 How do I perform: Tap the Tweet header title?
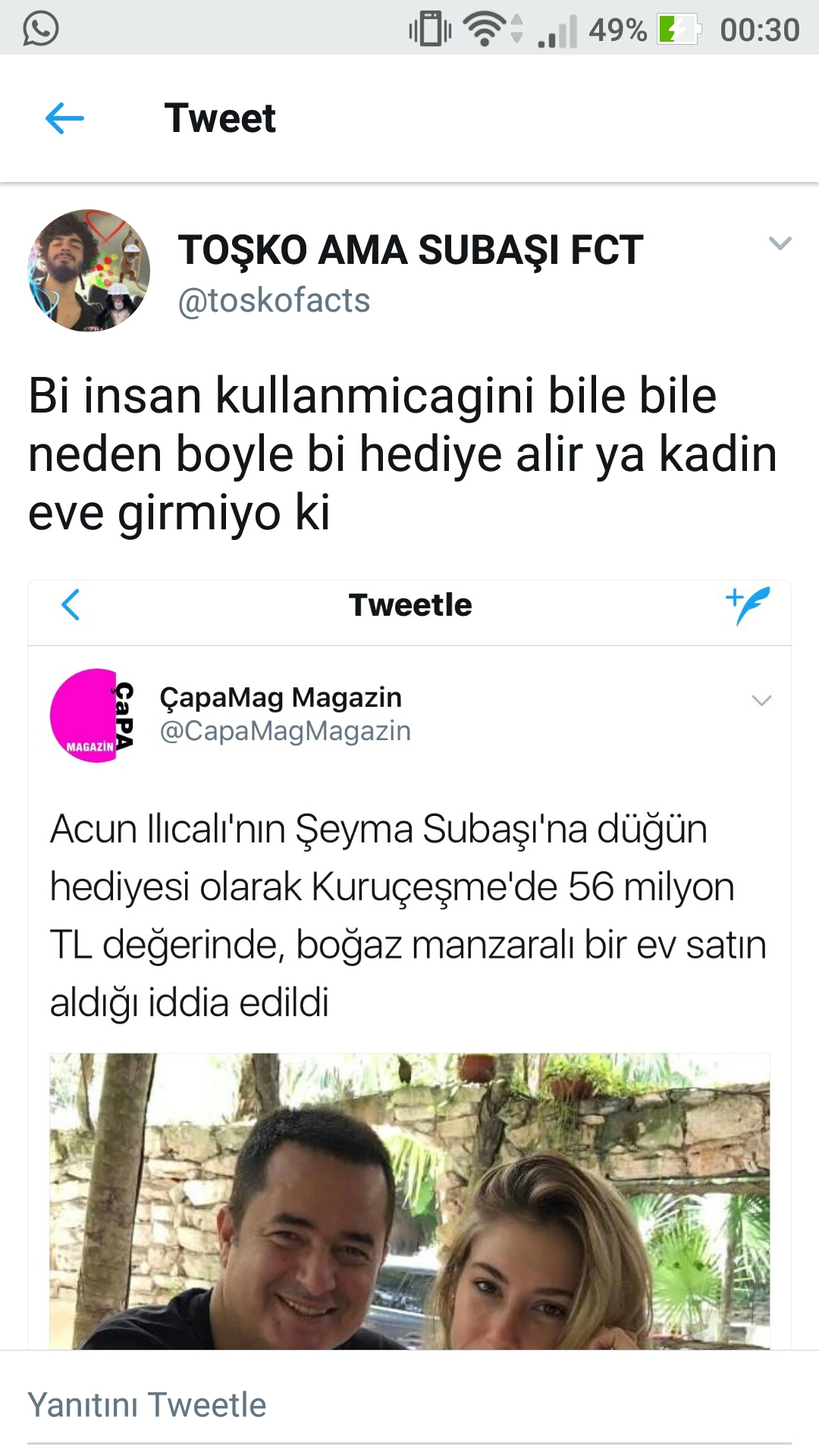click(220, 118)
